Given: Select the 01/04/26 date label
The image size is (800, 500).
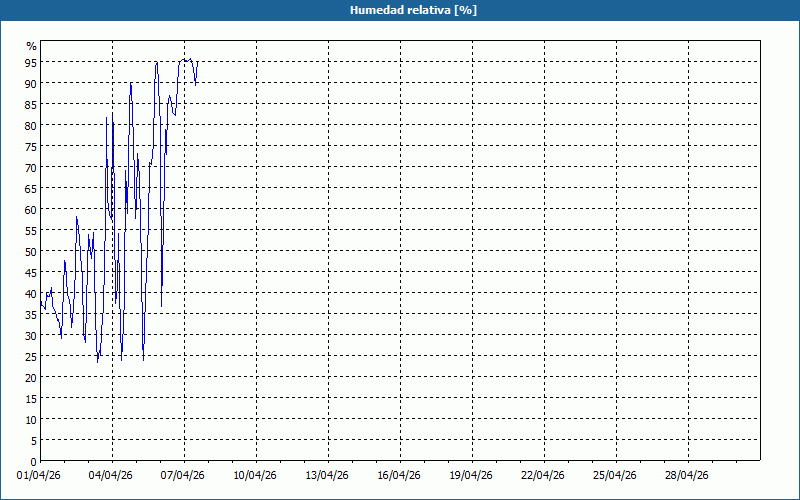Looking at the screenshot, I should (40, 475).
